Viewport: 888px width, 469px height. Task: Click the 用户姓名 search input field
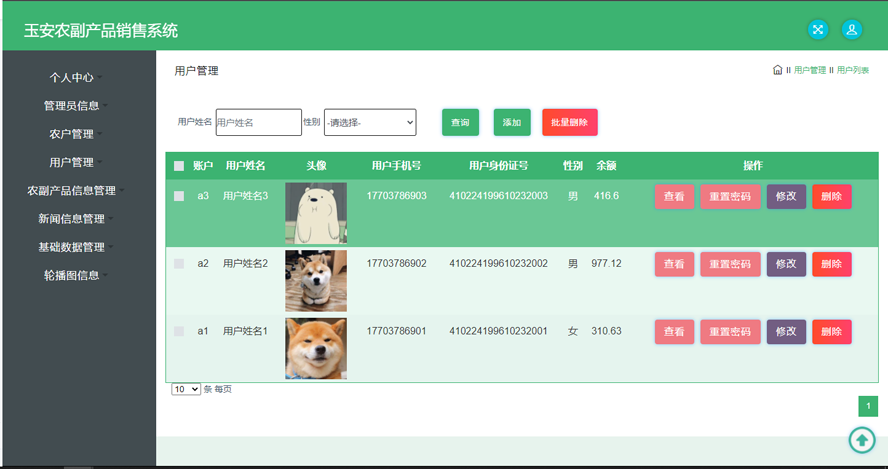(x=259, y=122)
